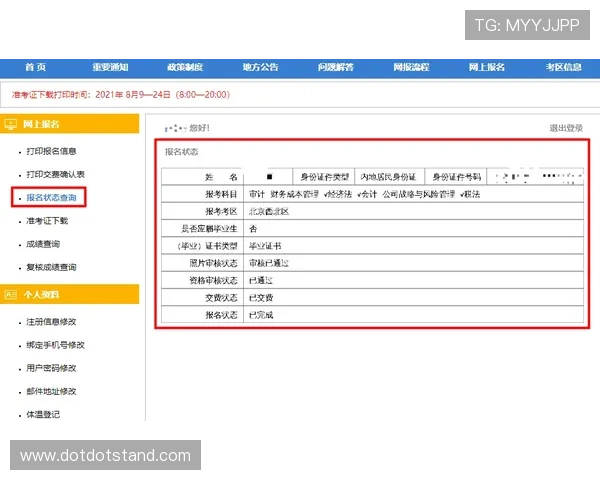Click the 身份证件号码 label cell
The image size is (600, 480).
[x=457, y=177]
